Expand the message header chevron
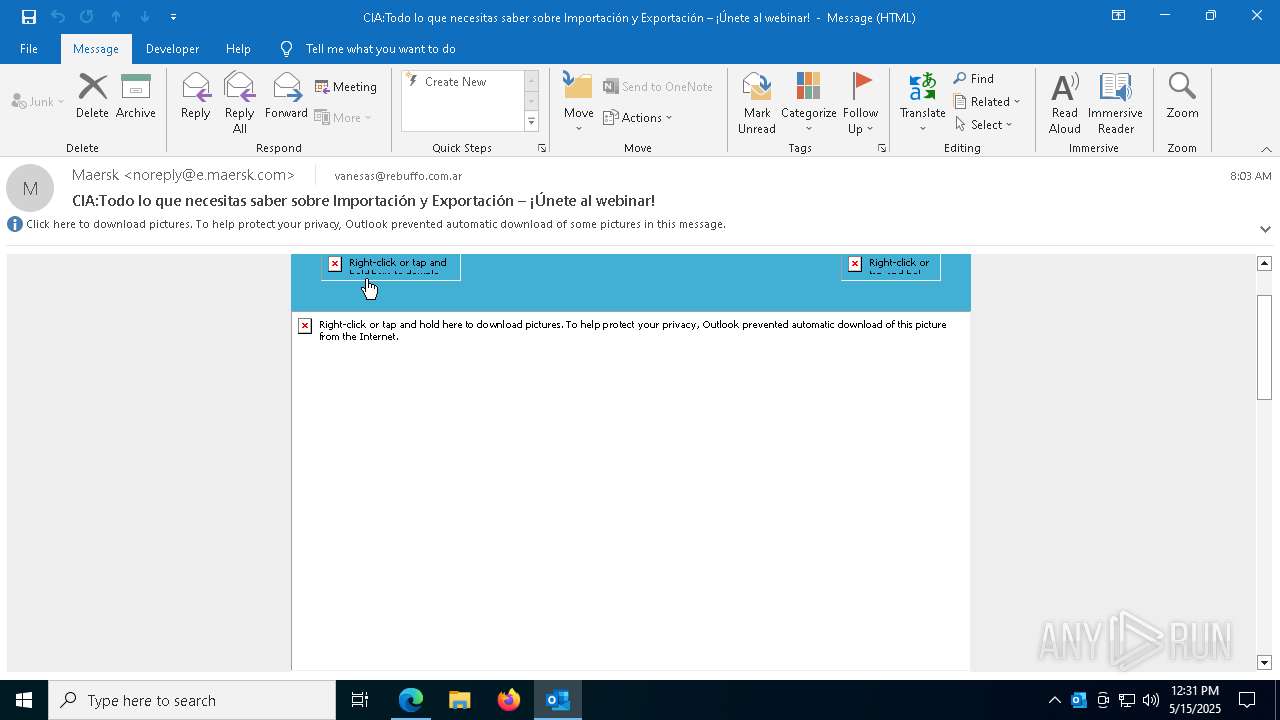Image resolution: width=1280 pixels, height=720 pixels. [x=1265, y=229]
